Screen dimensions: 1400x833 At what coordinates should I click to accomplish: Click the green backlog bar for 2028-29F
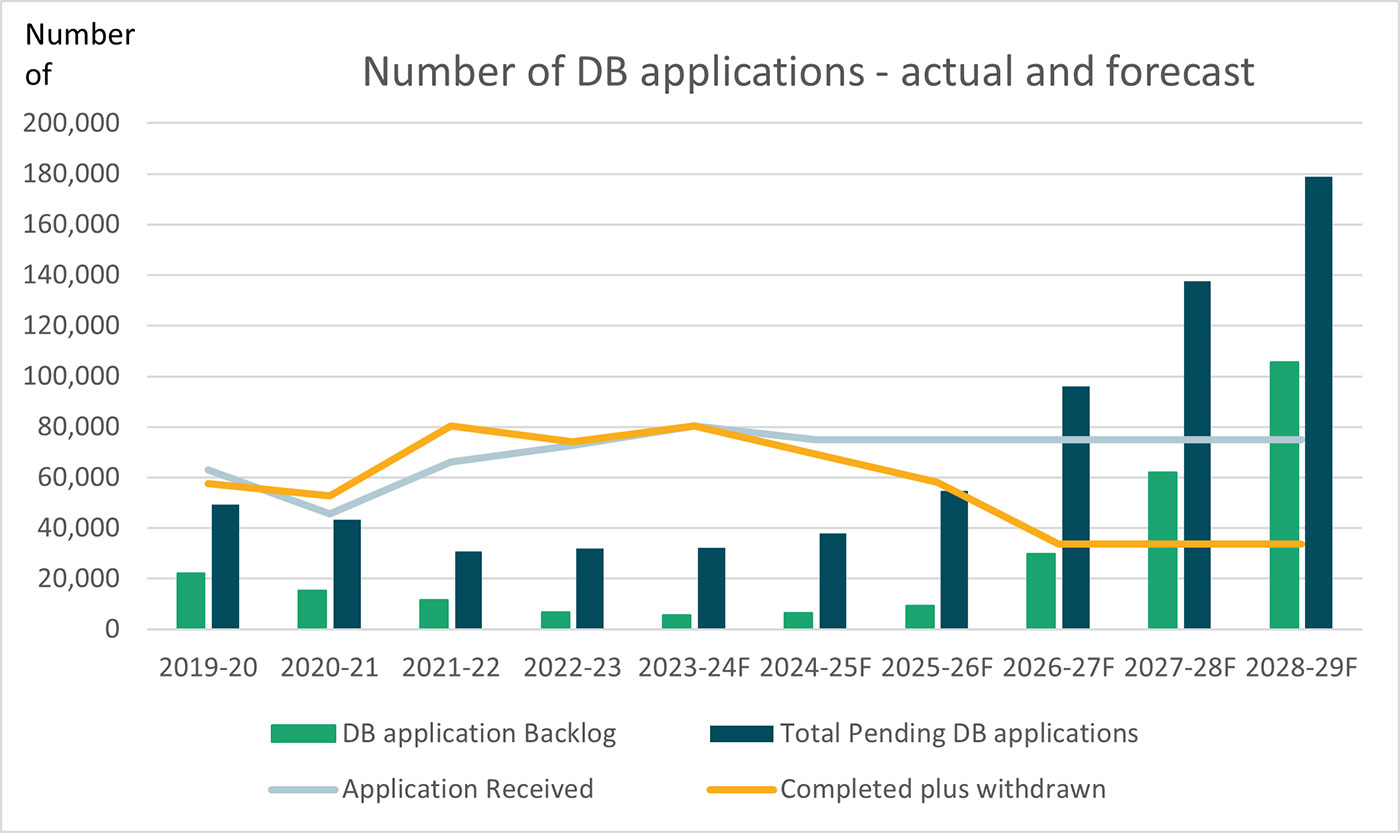pyautogui.click(x=1284, y=495)
